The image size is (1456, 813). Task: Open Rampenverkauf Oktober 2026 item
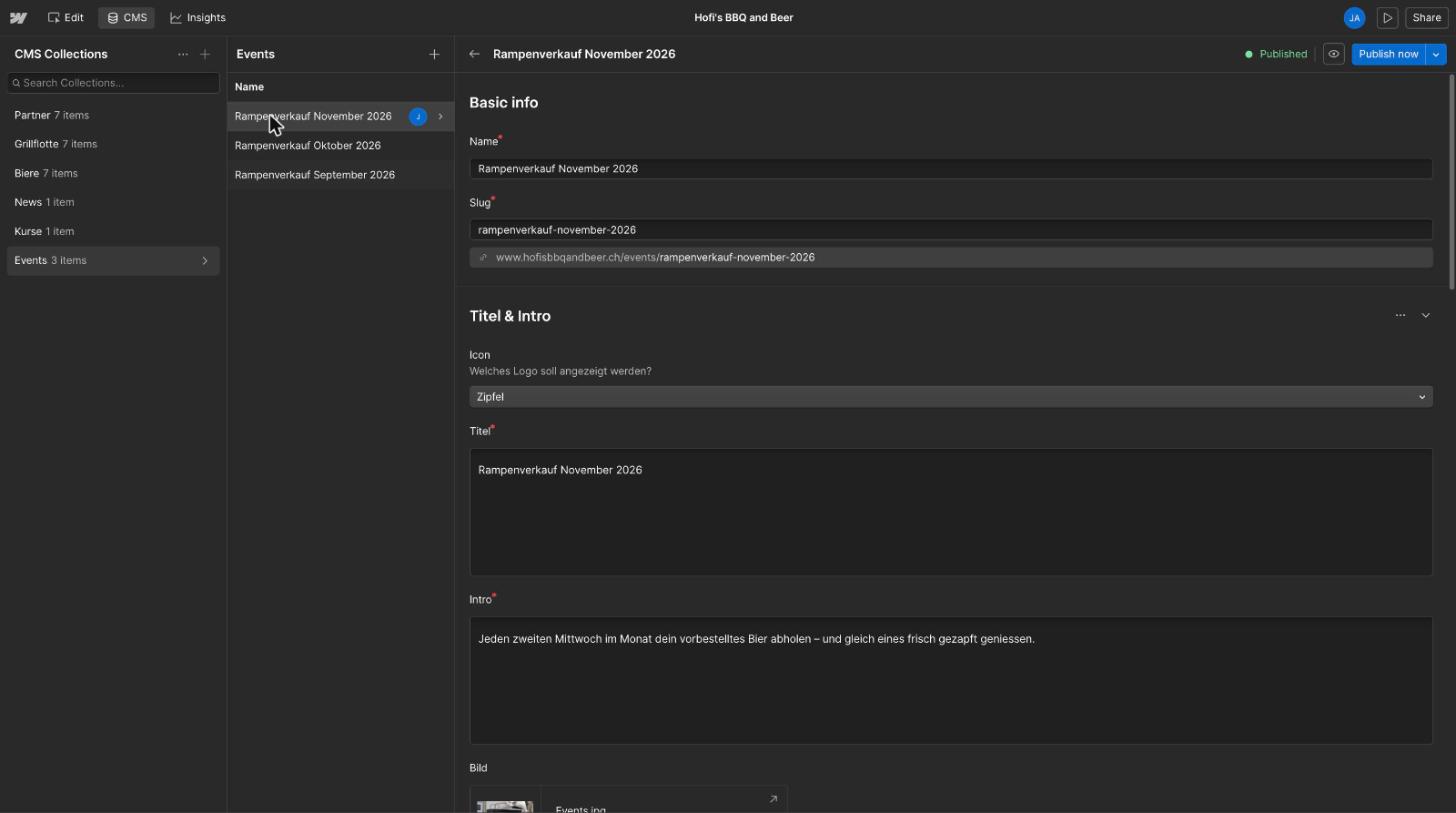coord(340,146)
